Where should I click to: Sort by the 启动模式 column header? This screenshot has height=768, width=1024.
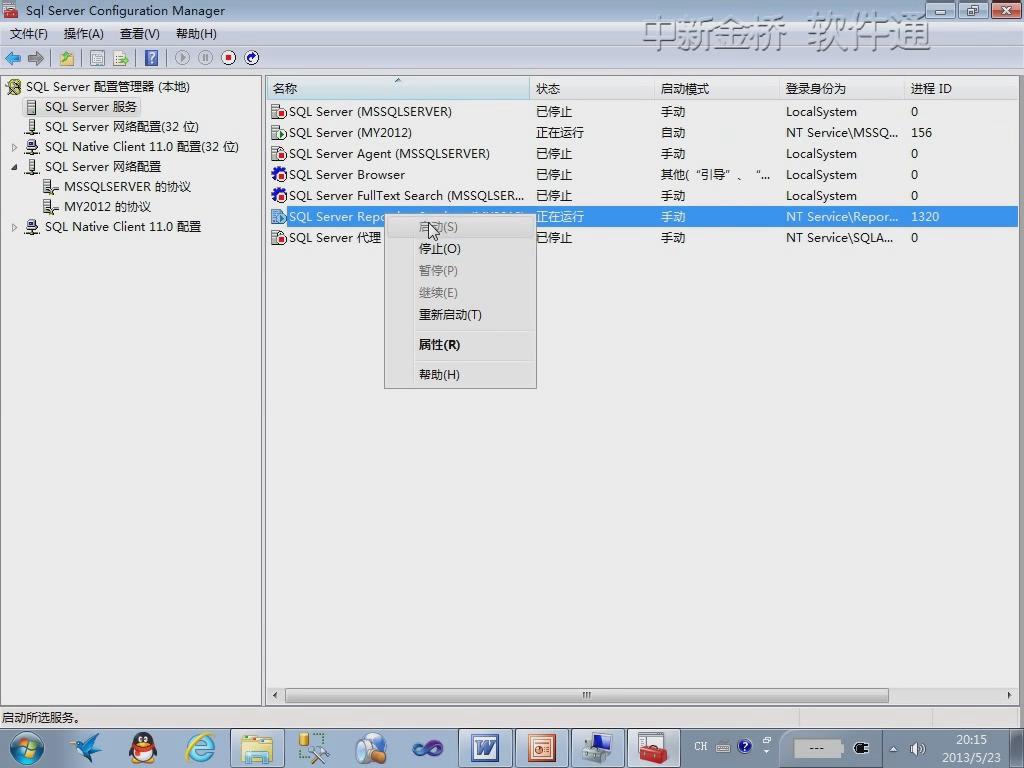(x=716, y=88)
